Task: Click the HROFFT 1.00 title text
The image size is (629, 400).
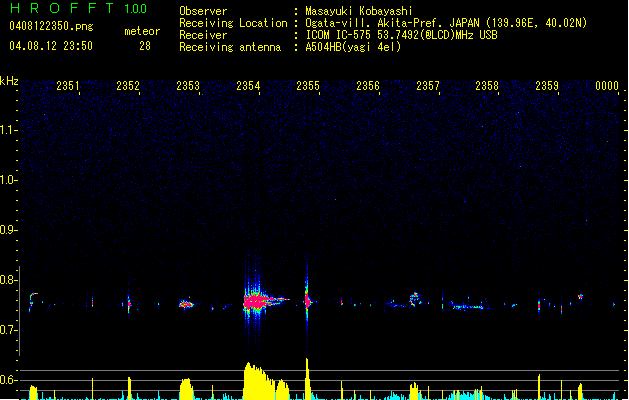Action: pos(78,8)
